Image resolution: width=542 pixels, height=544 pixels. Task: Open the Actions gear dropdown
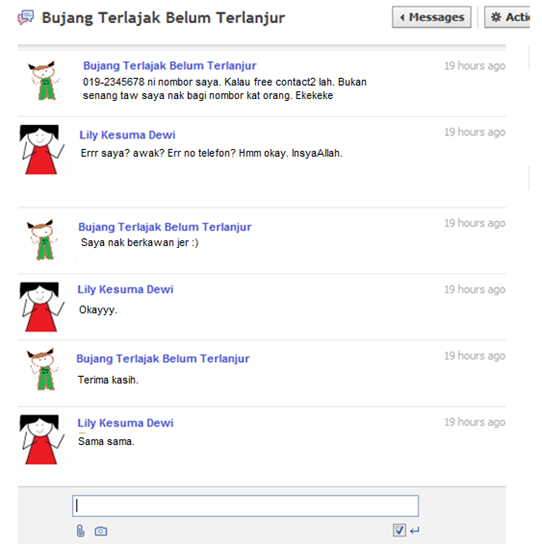tap(508, 17)
